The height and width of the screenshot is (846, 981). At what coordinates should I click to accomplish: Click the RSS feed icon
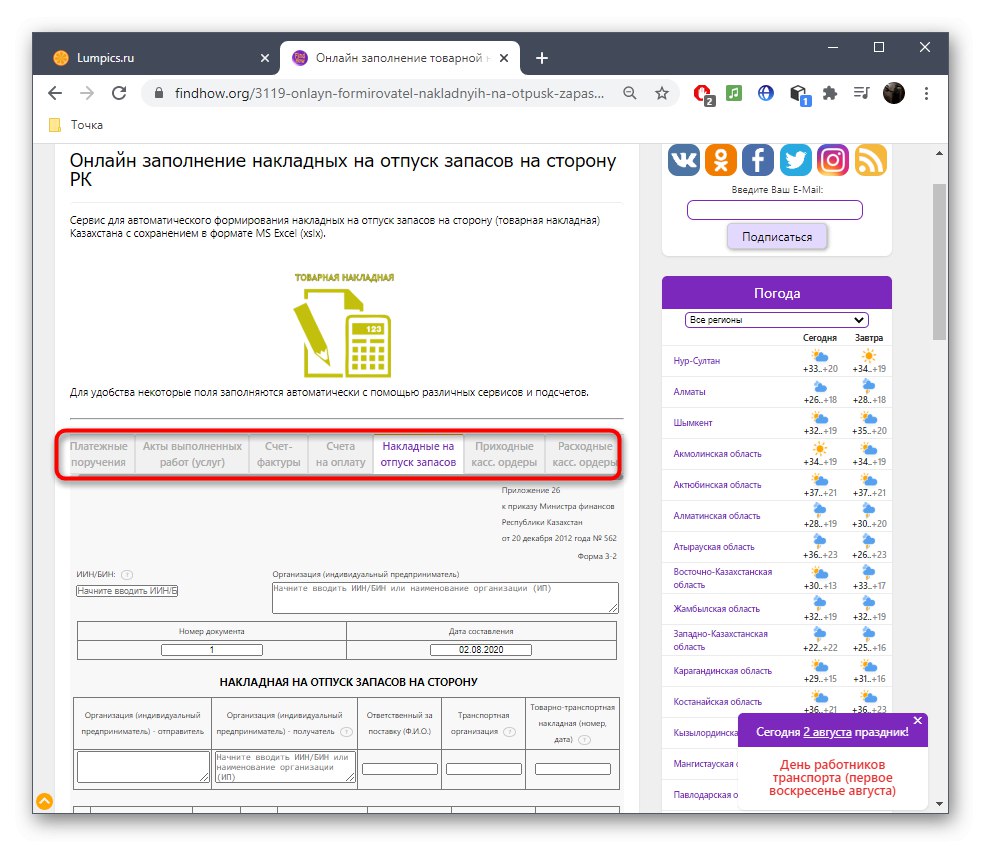[869, 159]
